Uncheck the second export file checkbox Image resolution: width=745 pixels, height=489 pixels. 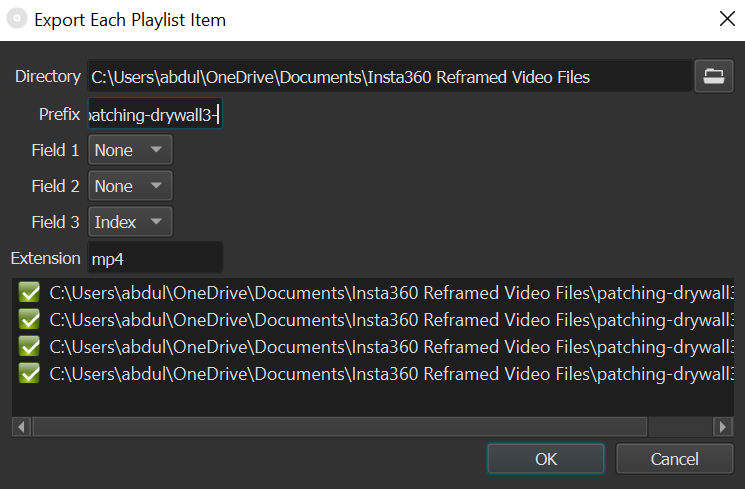pyautogui.click(x=29, y=319)
